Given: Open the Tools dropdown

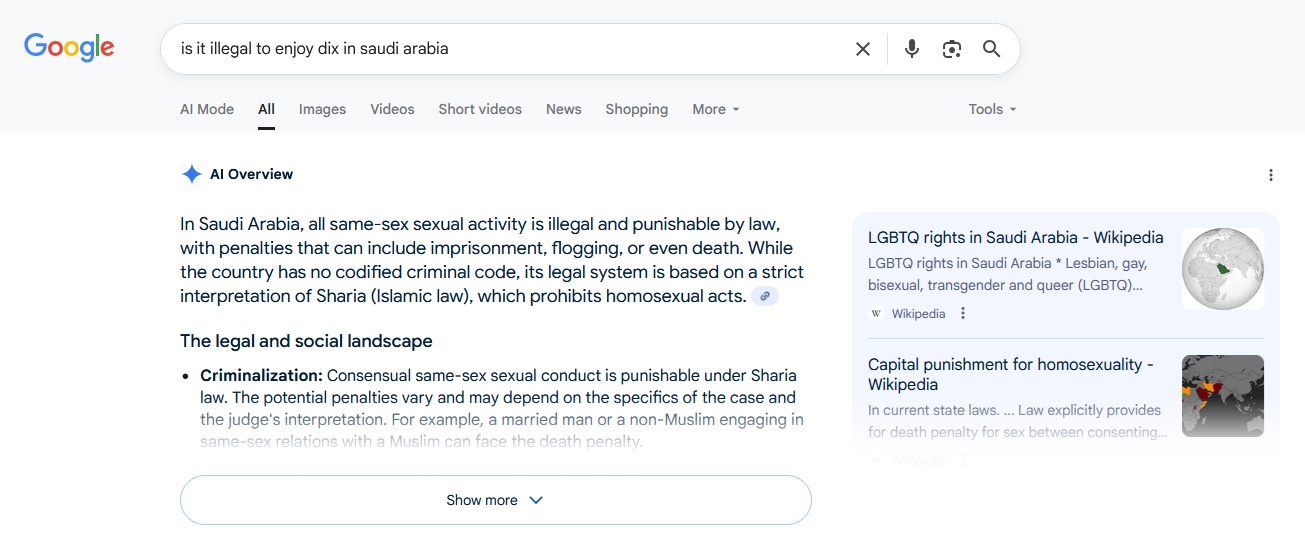Looking at the screenshot, I should (991, 109).
